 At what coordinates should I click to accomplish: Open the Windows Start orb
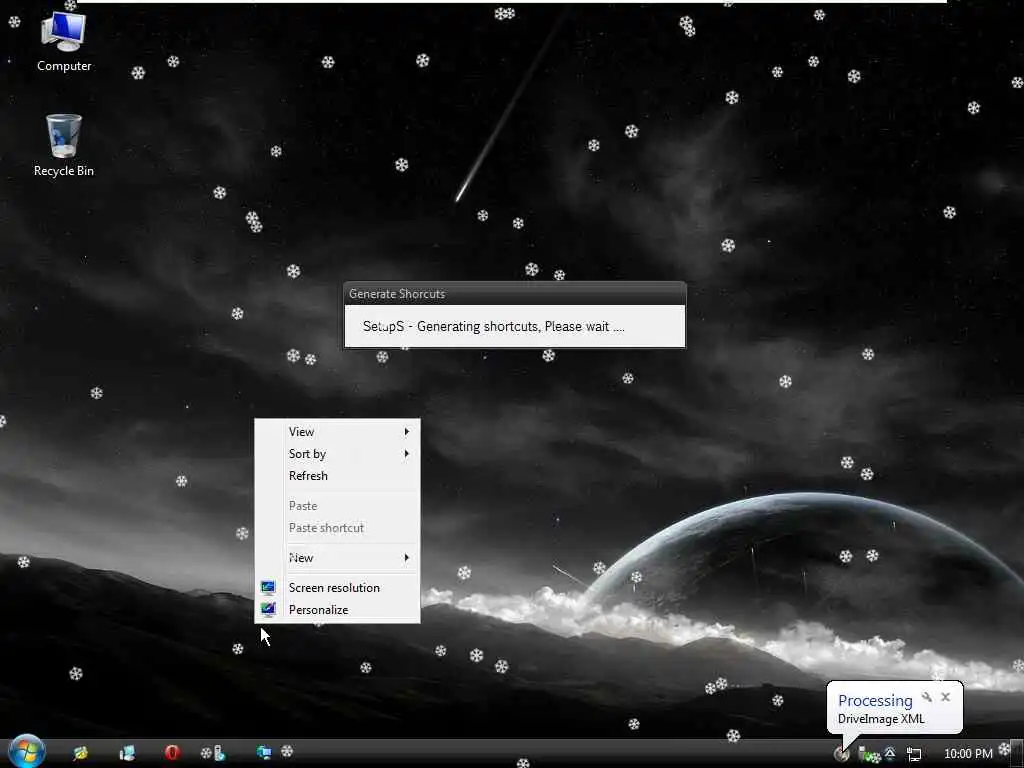(x=27, y=752)
